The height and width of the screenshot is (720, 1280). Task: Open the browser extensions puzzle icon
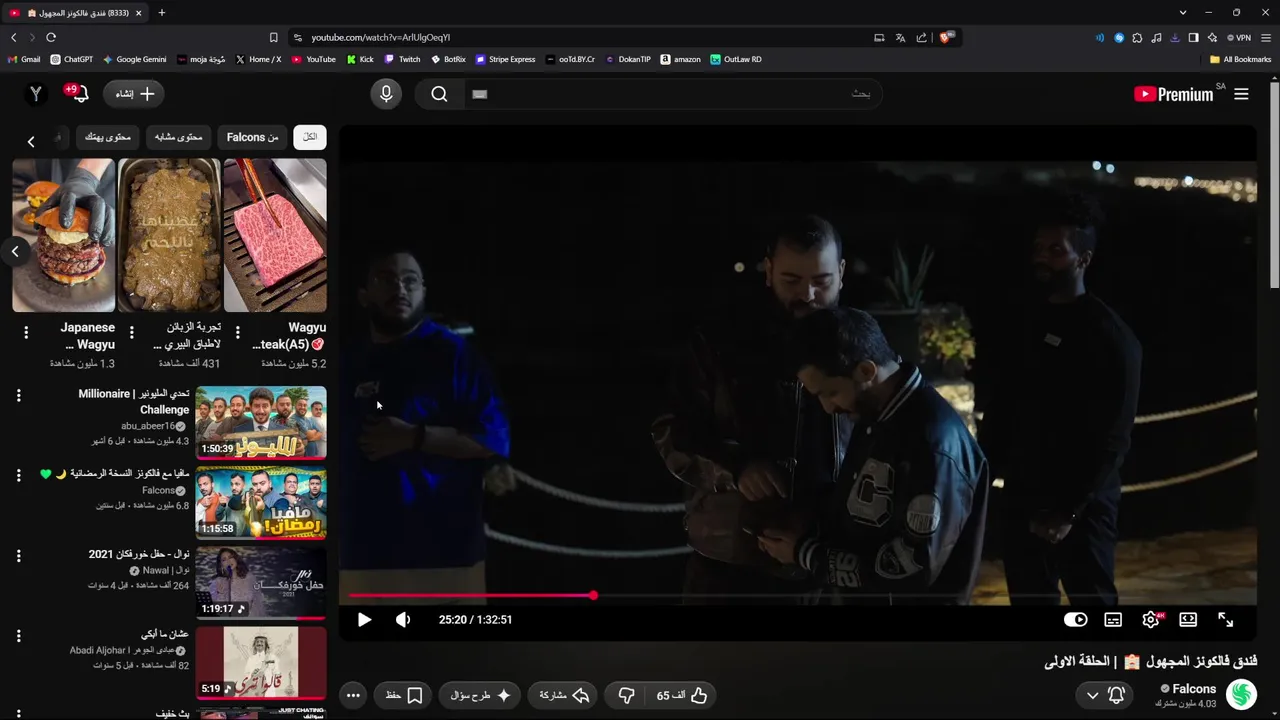[x=1137, y=37]
